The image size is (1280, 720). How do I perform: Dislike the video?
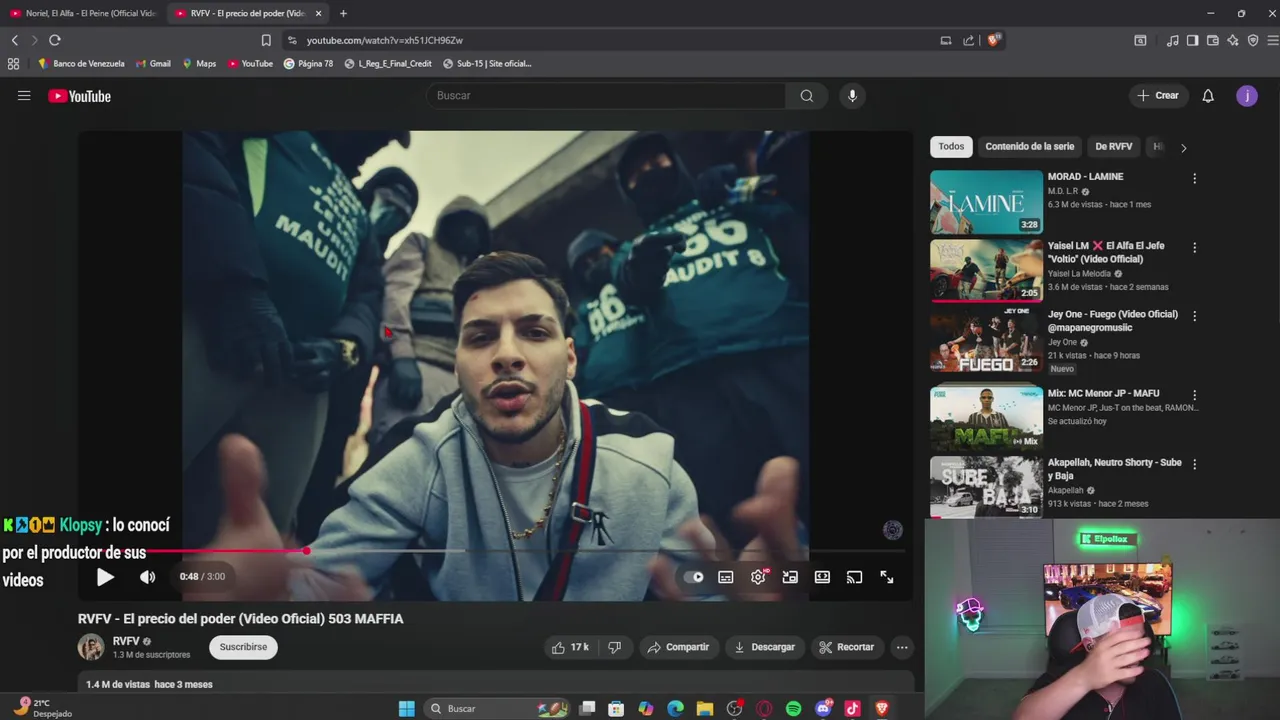(615, 647)
